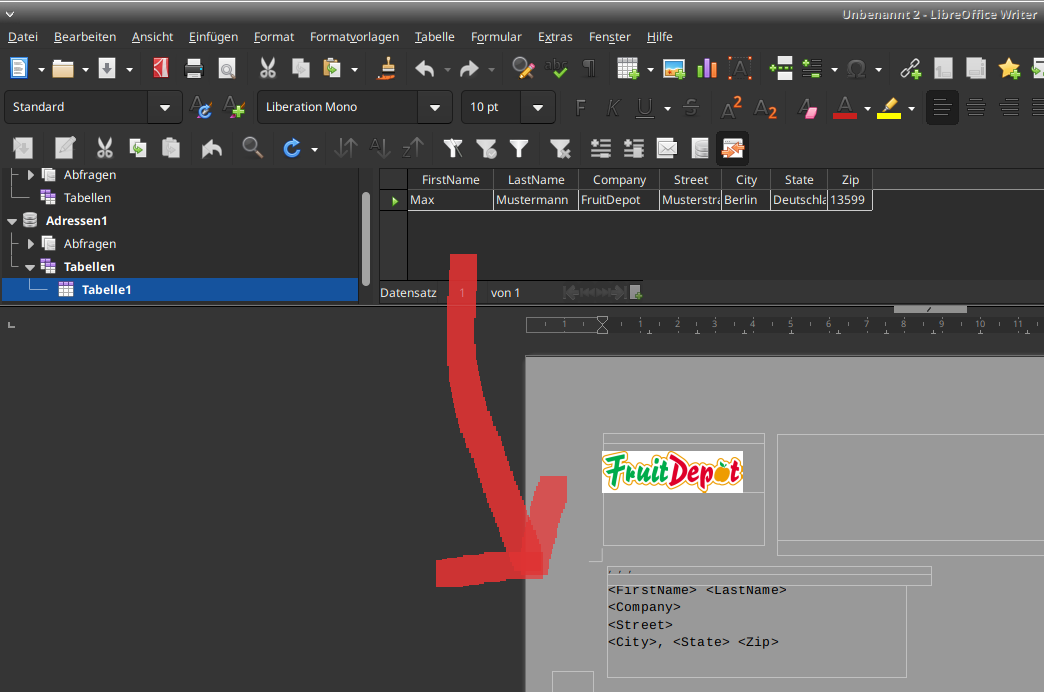Open the Tabelle menu

point(434,37)
